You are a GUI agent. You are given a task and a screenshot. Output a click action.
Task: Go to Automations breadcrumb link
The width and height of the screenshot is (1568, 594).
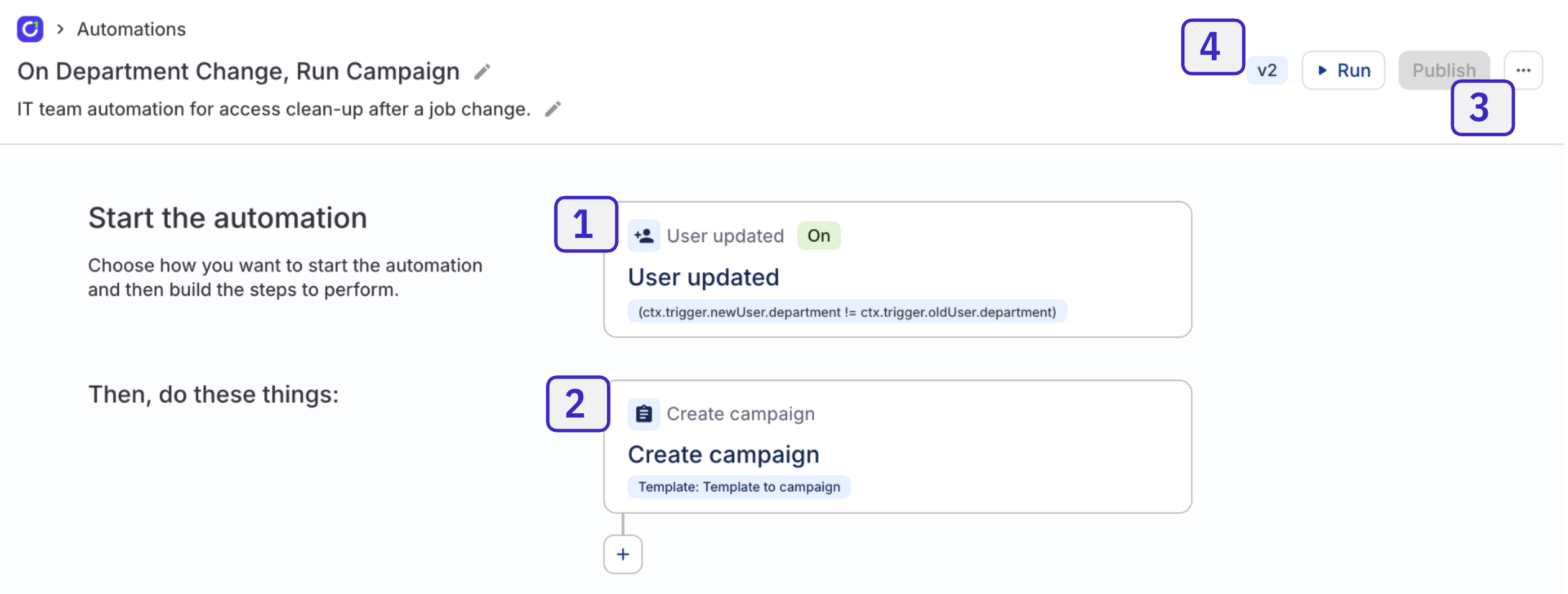point(131,29)
